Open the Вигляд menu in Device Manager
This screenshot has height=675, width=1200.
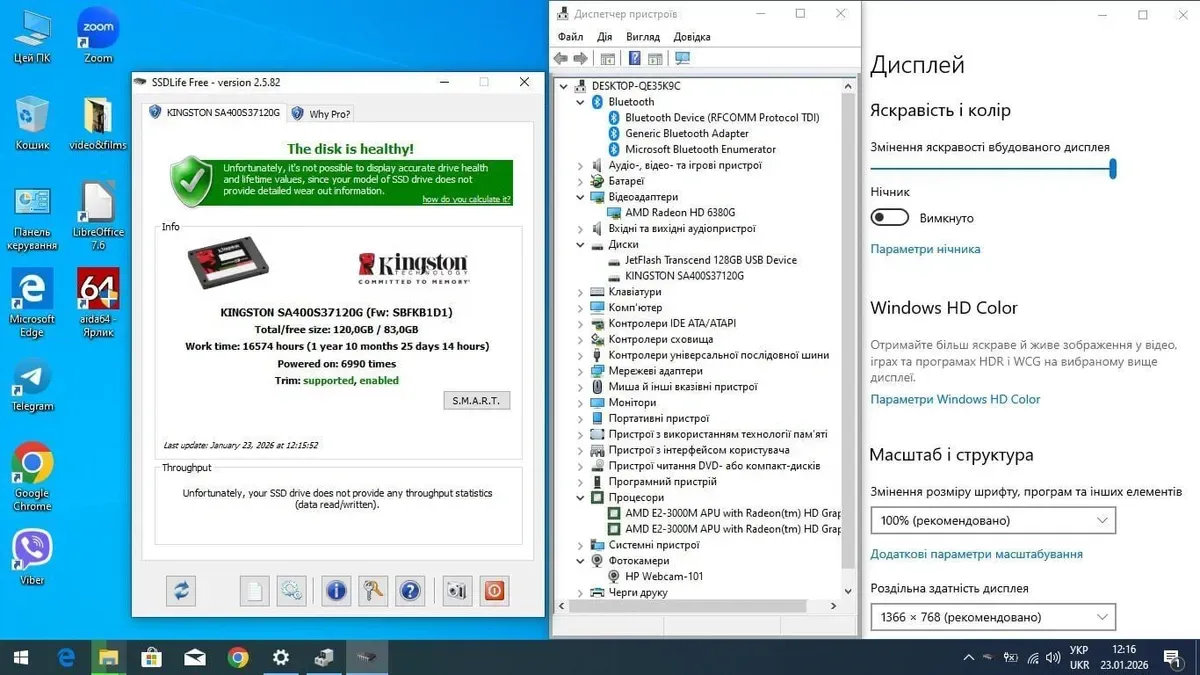(643, 37)
